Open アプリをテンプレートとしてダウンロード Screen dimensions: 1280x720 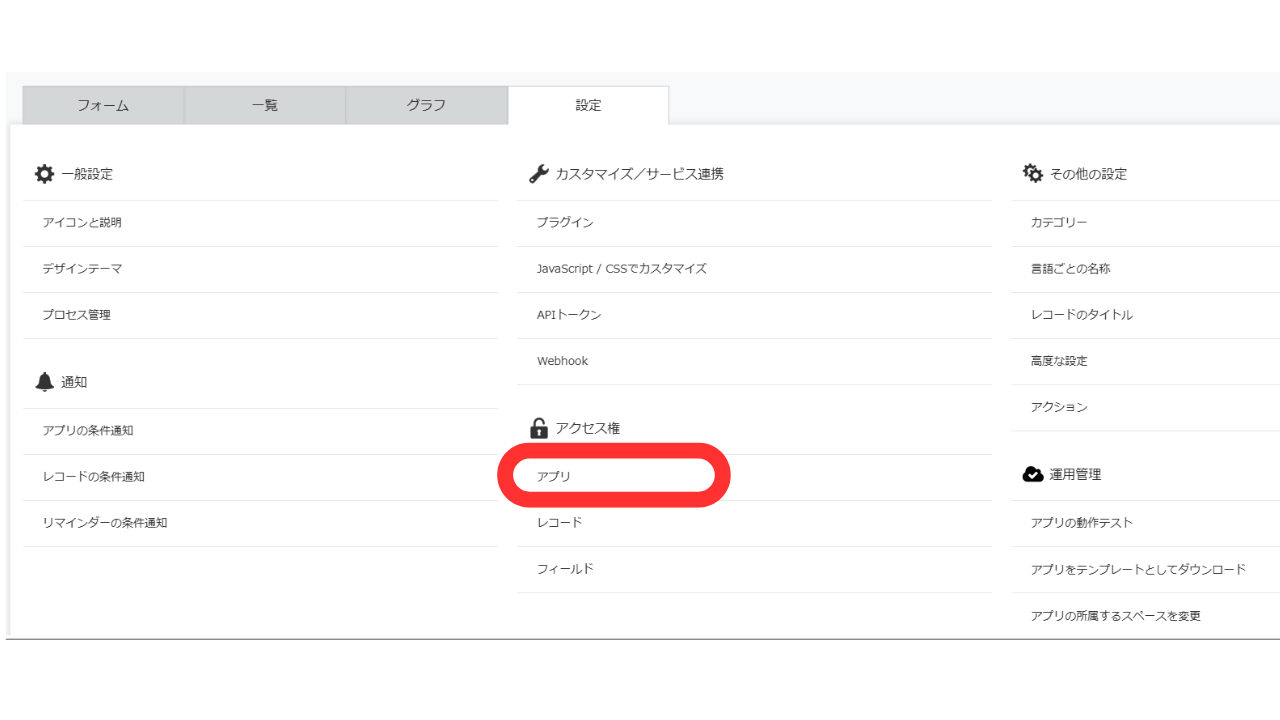point(1137,568)
